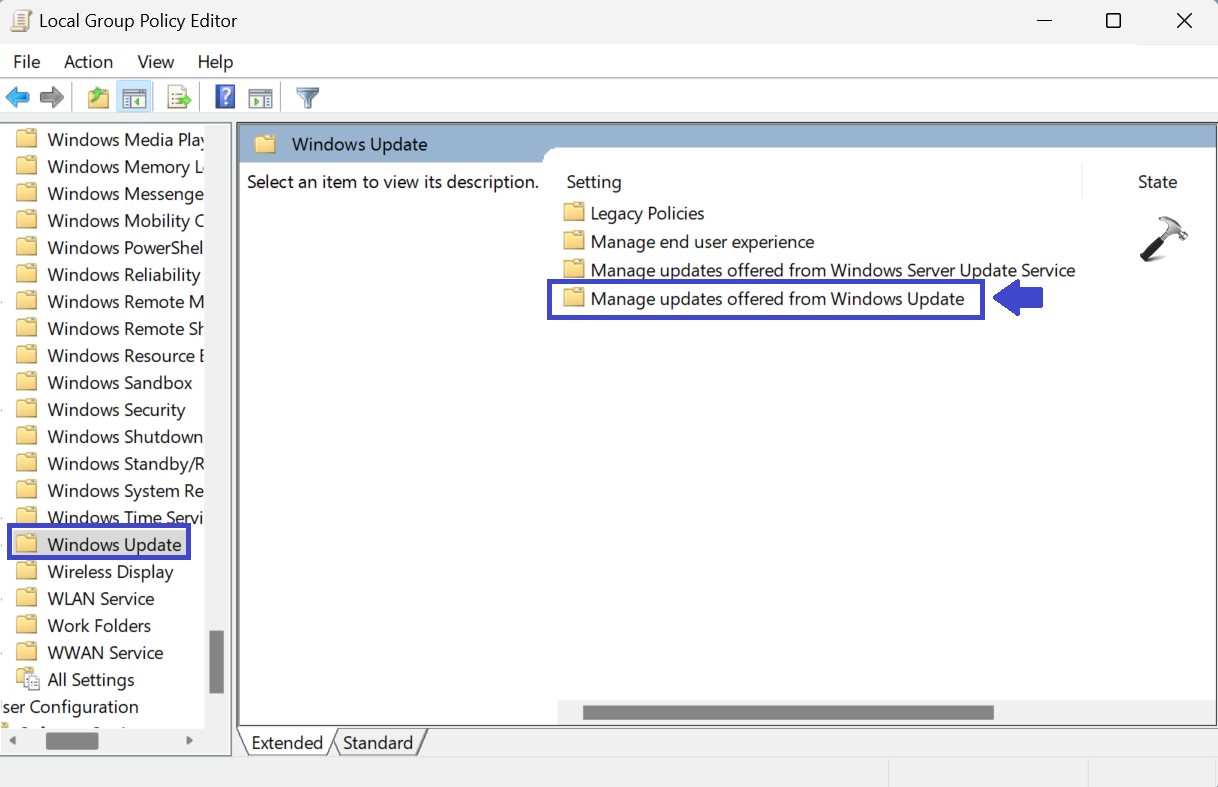This screenshot has height=787, width=1218.
Task: Click the Export List toolbar icon
Action: point(179,97)
